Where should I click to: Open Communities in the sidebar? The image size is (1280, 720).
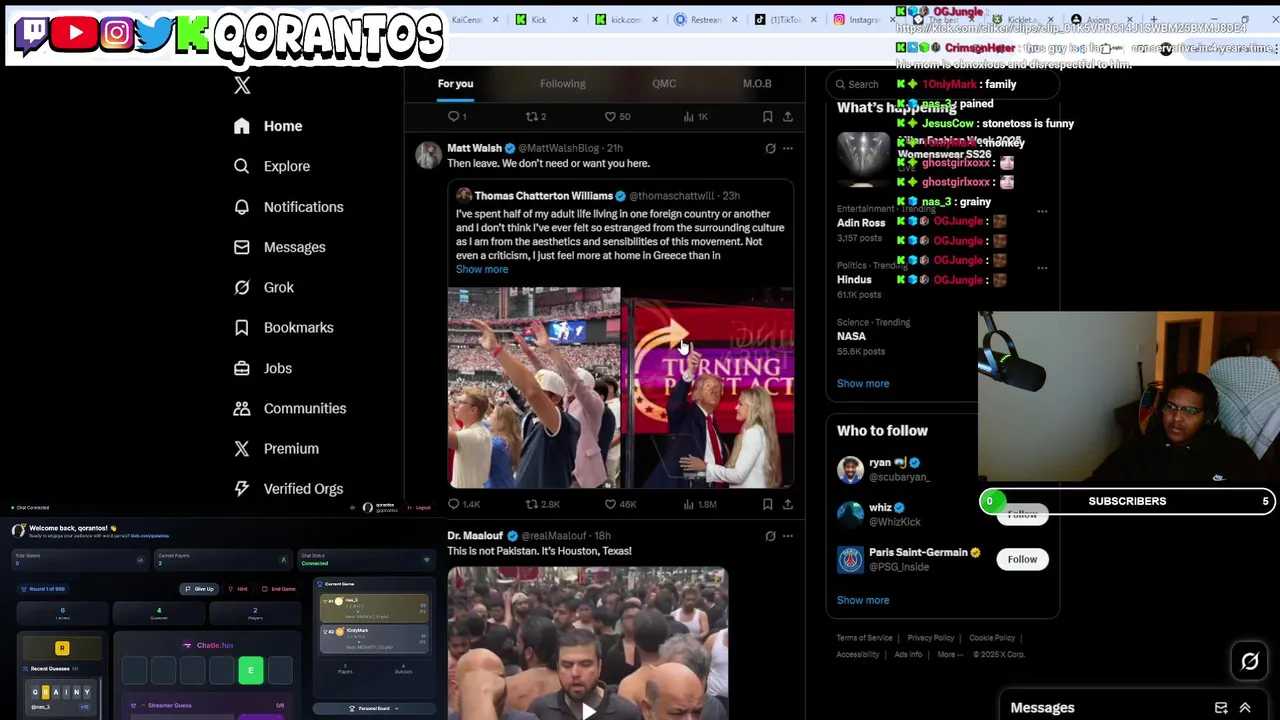coord(289,408)
